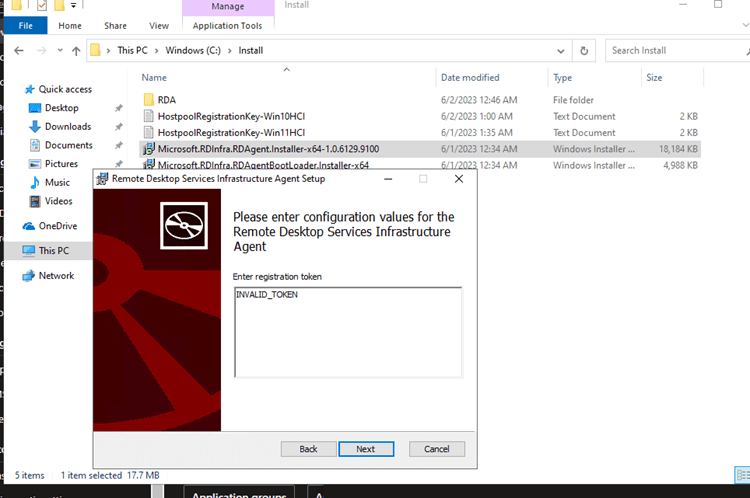This screenshot has height=498, width=750.
Task: Open the recent locations dropdown
Action: click(60, 50)
